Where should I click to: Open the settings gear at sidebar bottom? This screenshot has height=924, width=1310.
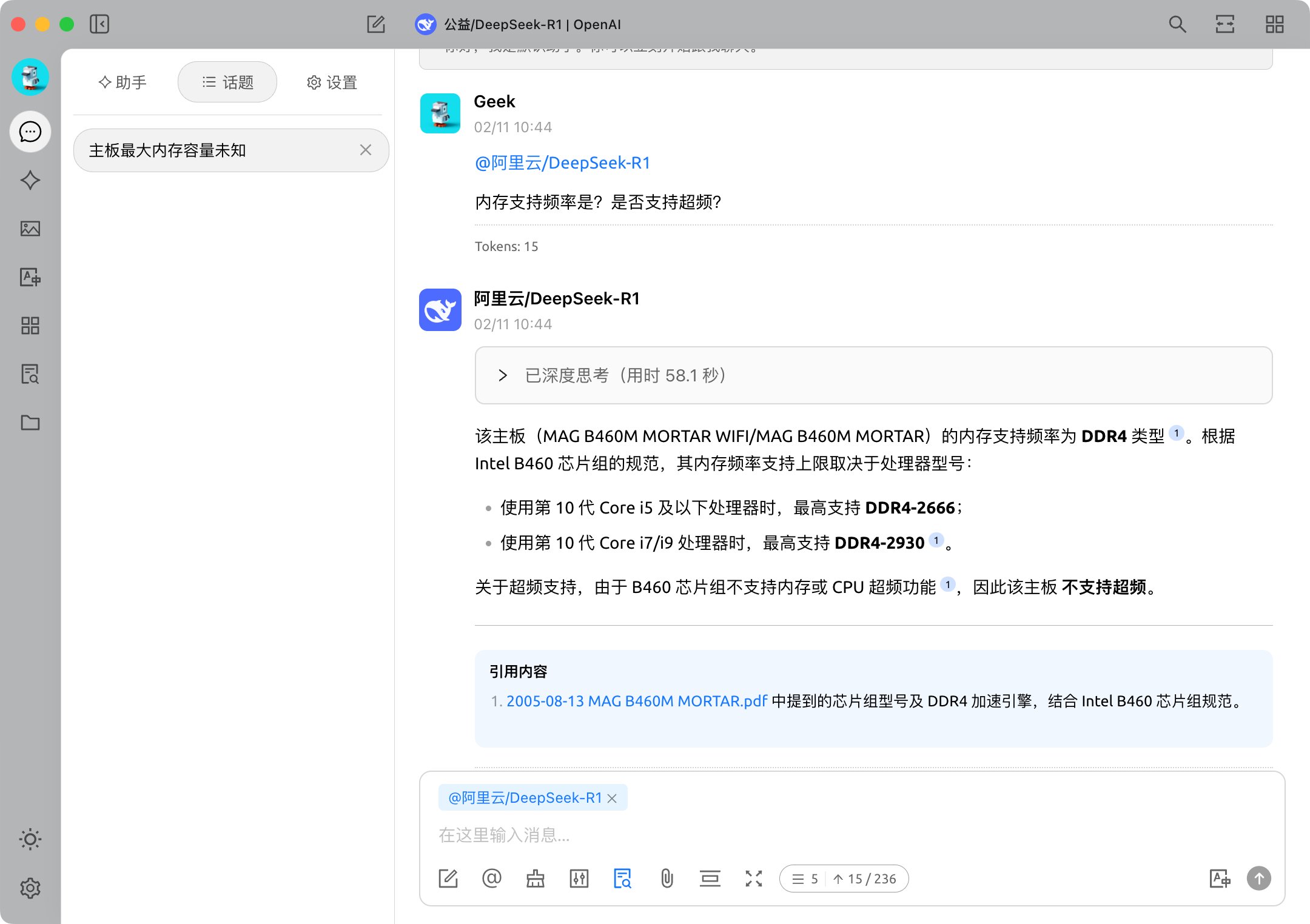[30, 888]
